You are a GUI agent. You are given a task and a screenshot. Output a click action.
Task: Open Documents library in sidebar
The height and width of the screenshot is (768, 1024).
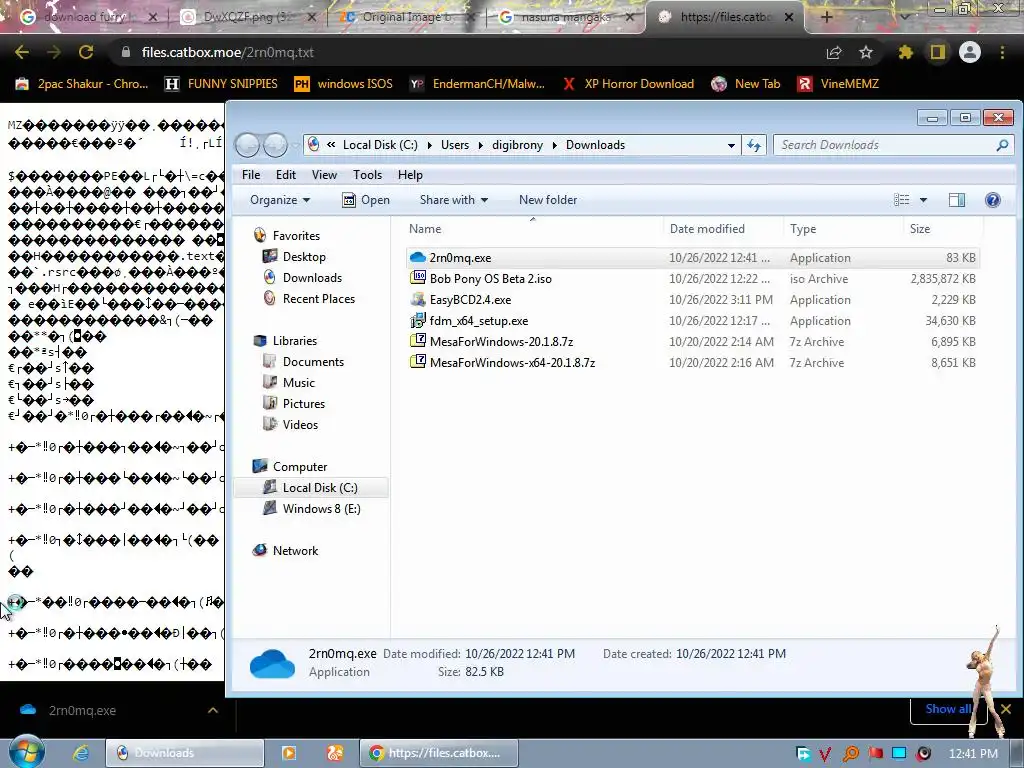[x=313, y=362]
